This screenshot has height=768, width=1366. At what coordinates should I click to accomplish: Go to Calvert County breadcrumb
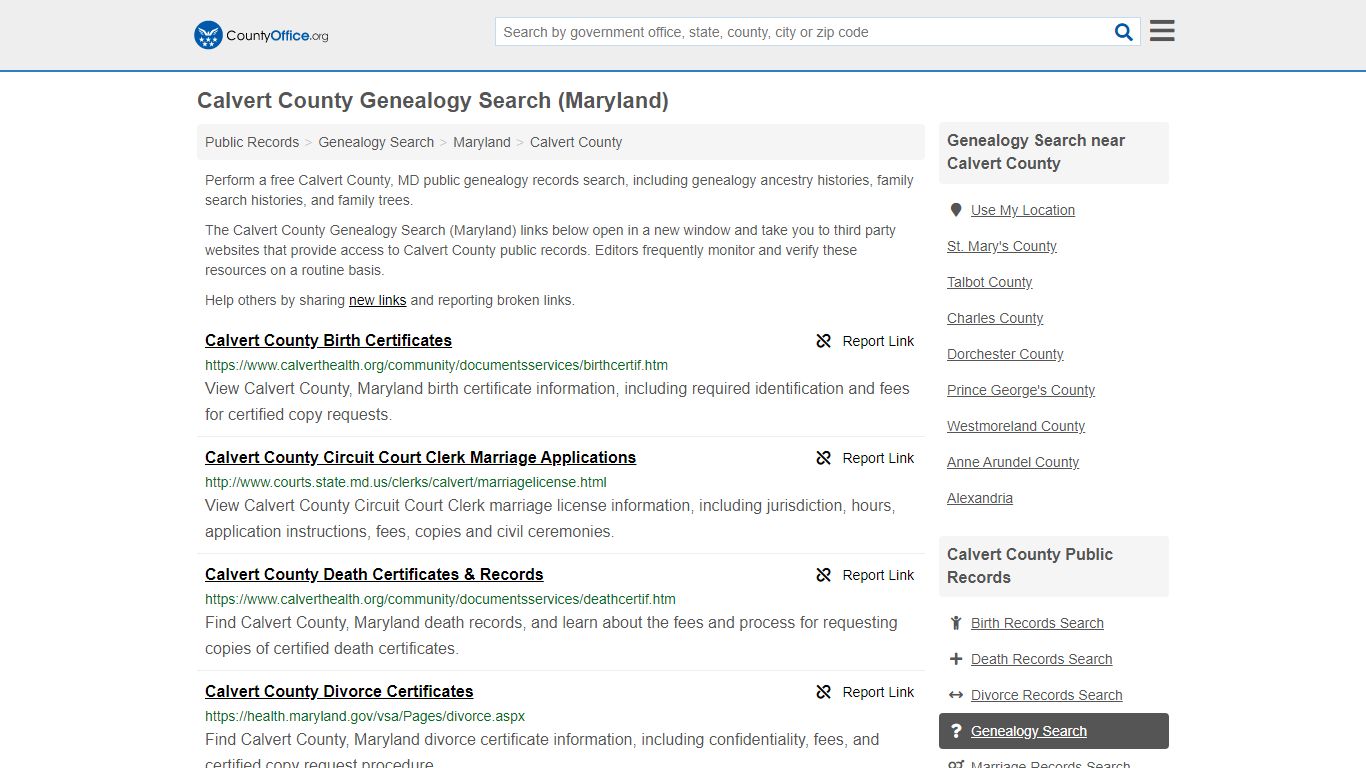(576, 142)
